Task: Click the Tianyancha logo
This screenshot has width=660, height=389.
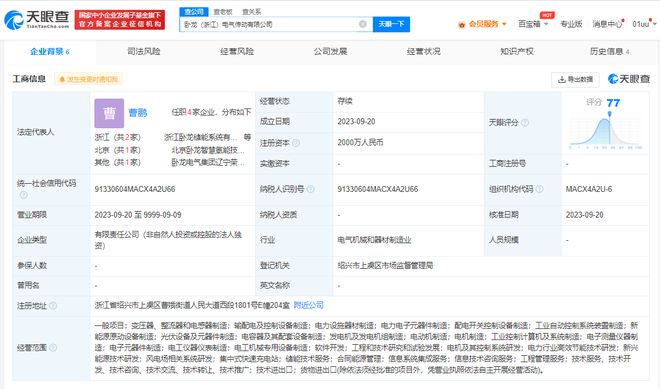Action: coord(37,19)
